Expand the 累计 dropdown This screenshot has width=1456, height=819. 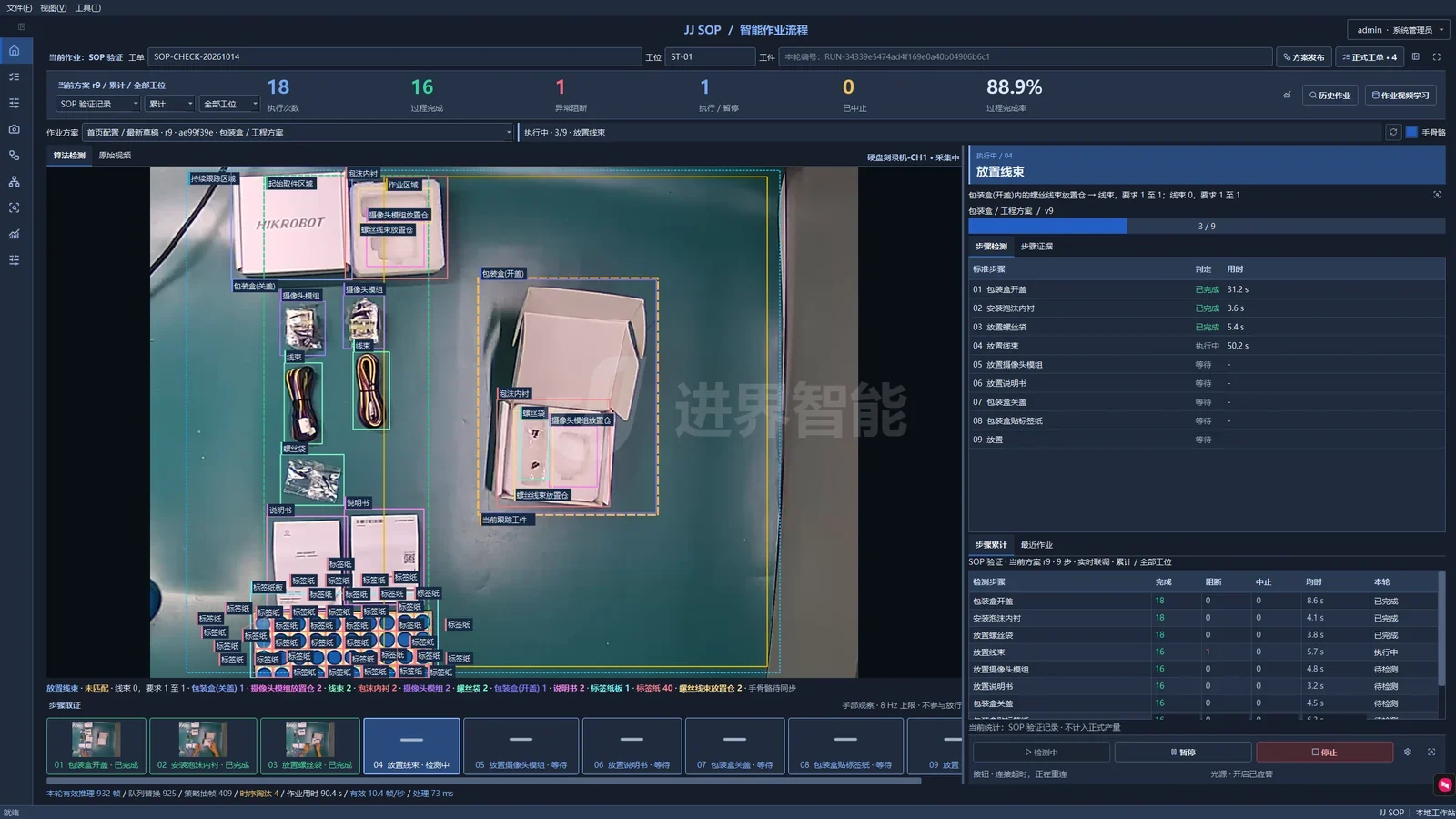point(170,104)
